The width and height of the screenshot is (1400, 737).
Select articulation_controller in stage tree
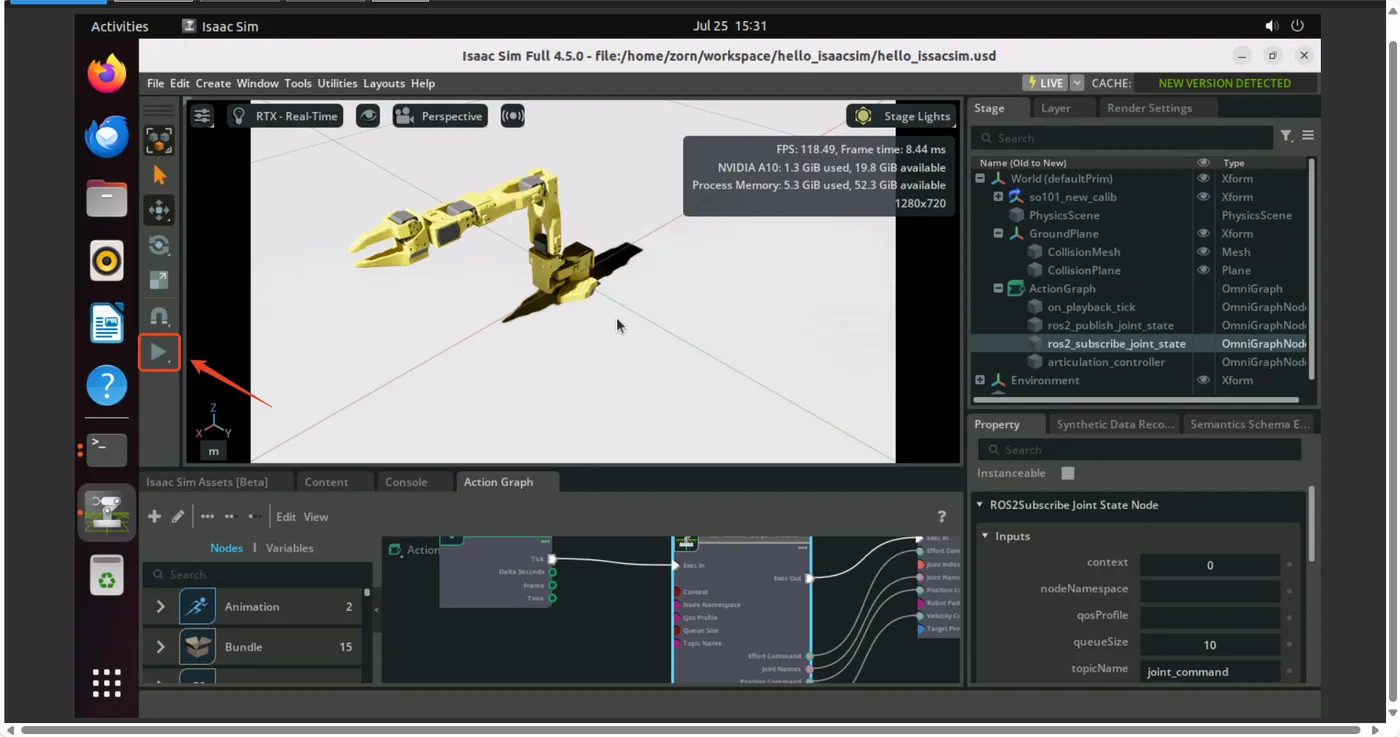coord(1106,362)
